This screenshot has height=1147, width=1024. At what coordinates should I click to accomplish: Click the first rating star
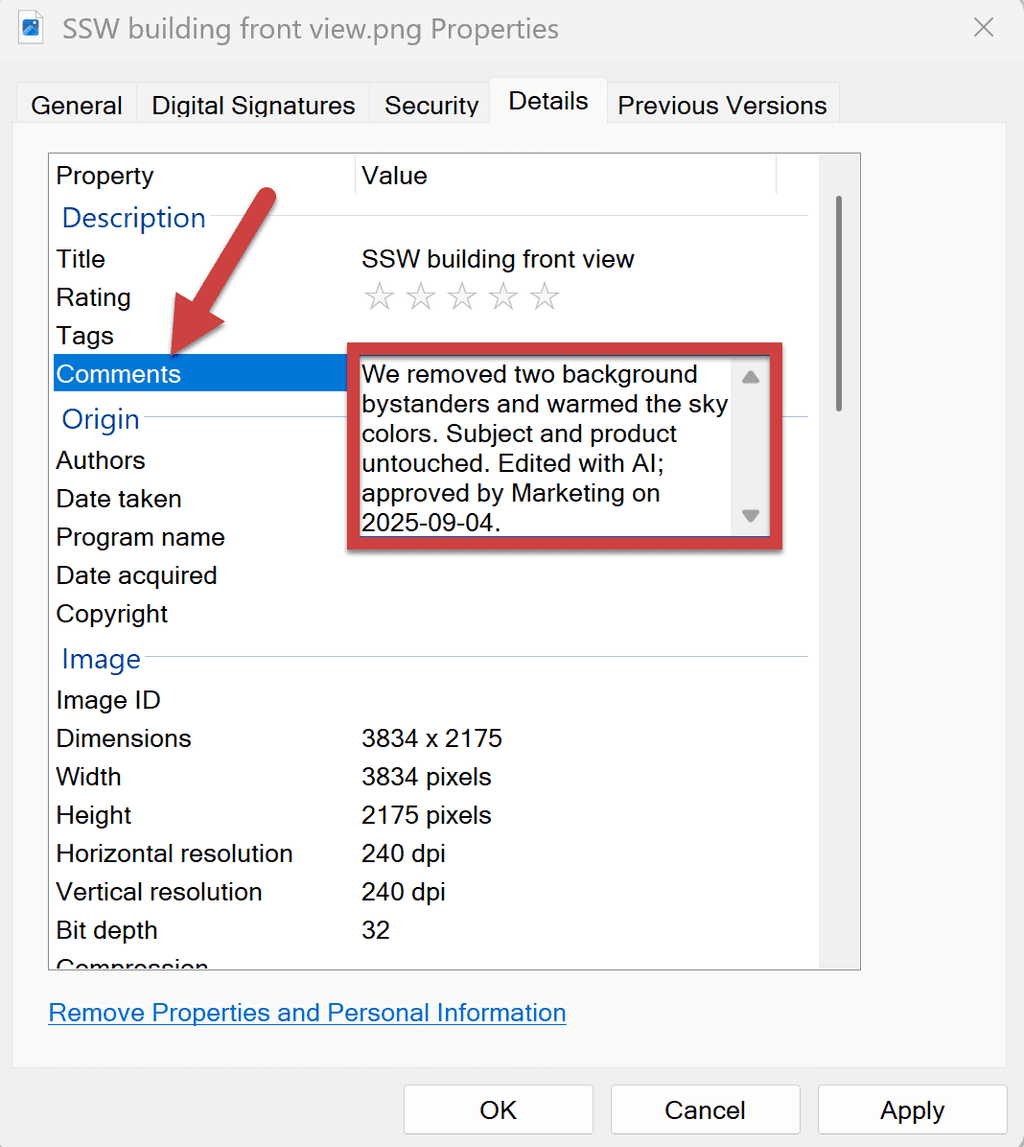coord(380,296)
